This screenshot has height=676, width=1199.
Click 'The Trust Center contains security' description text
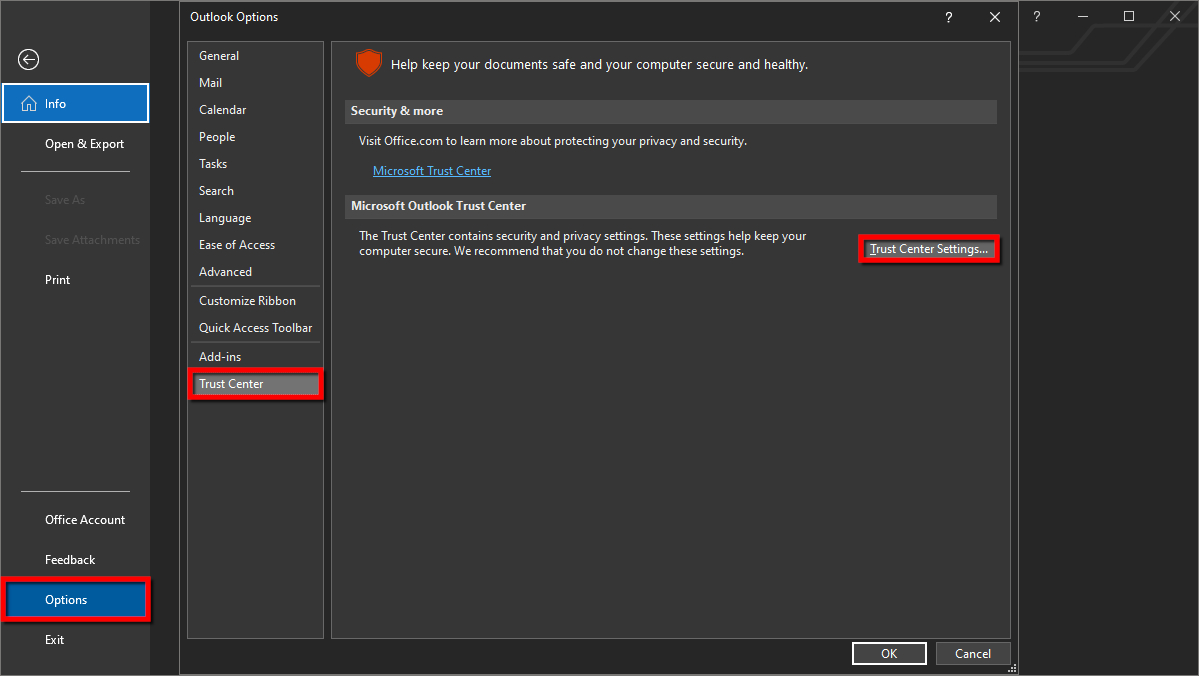tap(583, 244)
